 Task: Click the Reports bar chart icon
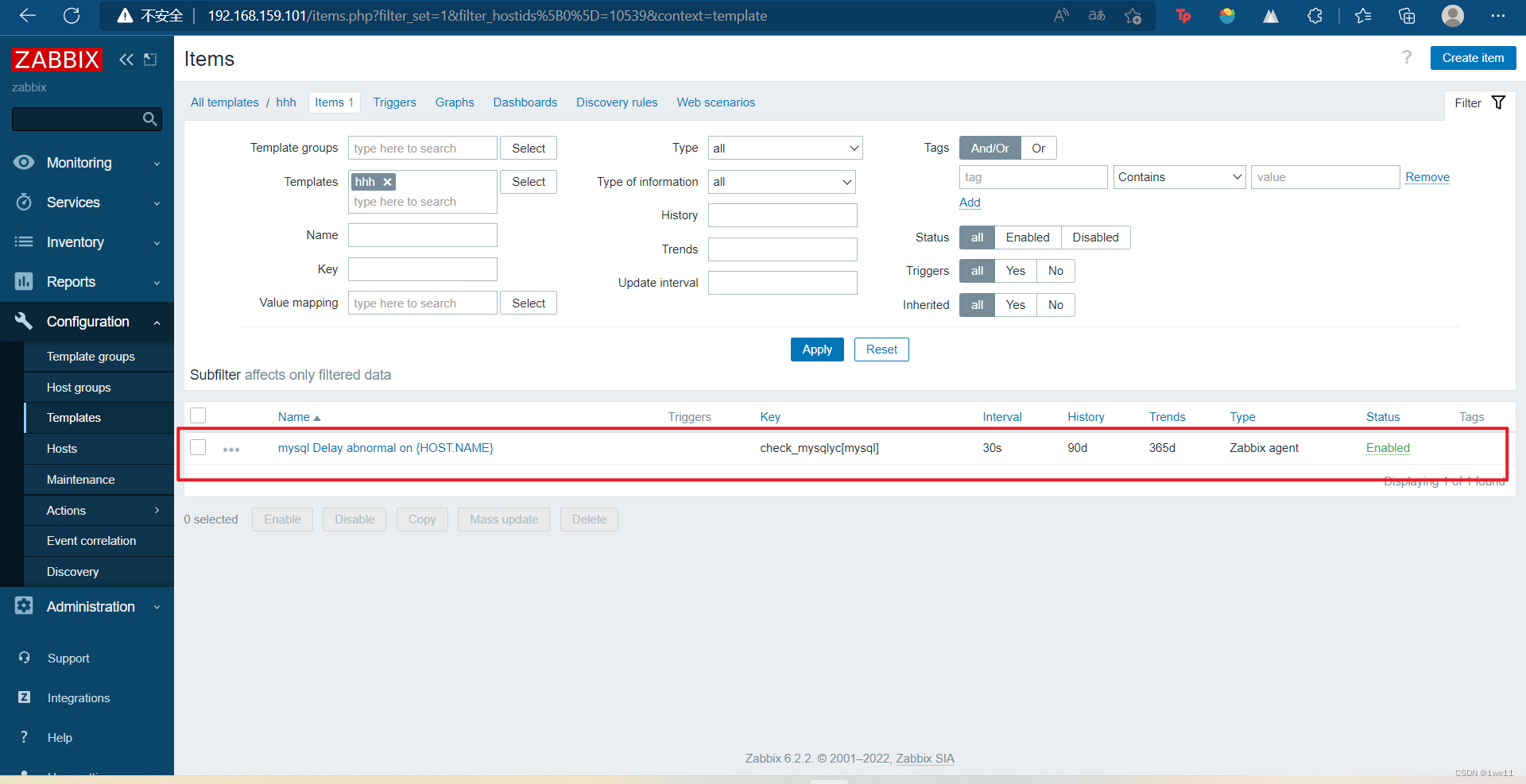click(x=24, y=281)
